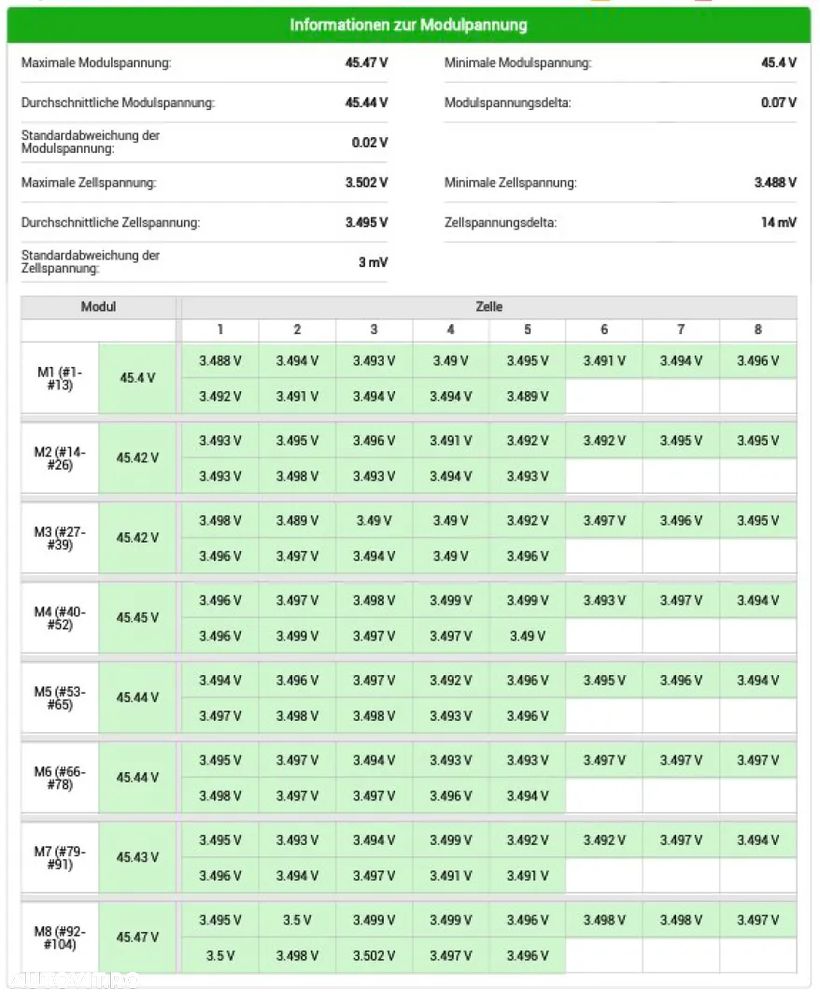820x999 pixels.
Task: Click the "Standardabweichung der Modulspannung:" label
Action: pos(90,141)
